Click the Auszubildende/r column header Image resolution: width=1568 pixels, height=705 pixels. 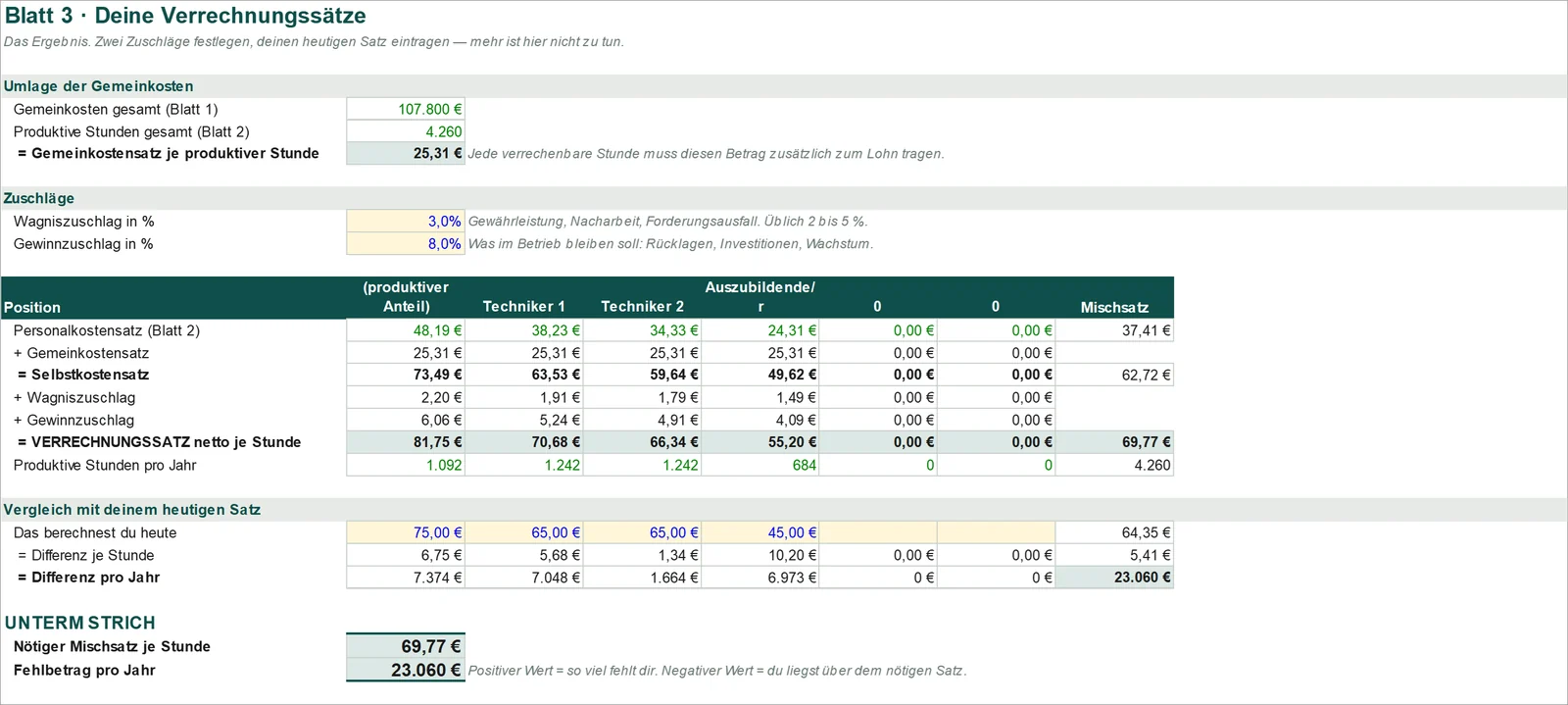760,297
